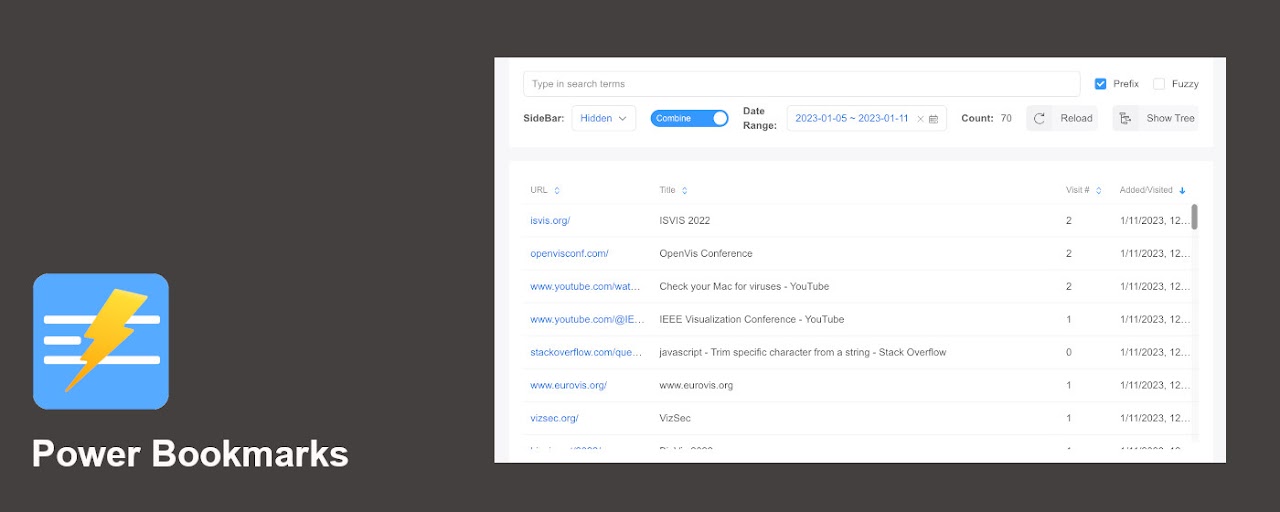Viewport: 1280px width, 512px height.
Task: Sort by Visit # column
Action: 1084,190
